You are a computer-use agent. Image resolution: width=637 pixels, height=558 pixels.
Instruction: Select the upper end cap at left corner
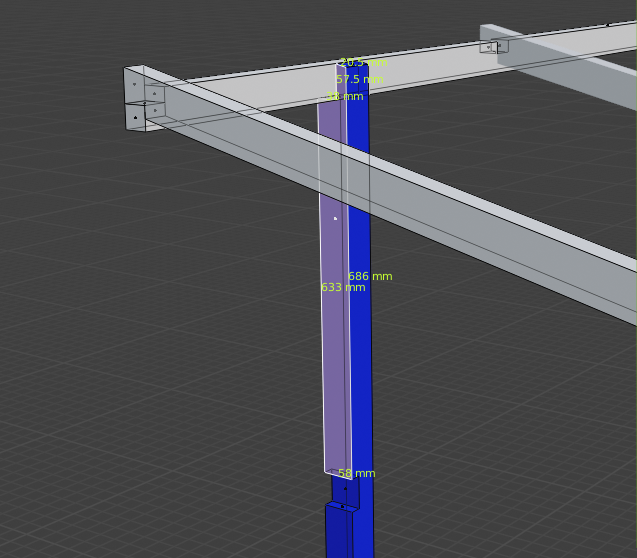pos(134,84)
